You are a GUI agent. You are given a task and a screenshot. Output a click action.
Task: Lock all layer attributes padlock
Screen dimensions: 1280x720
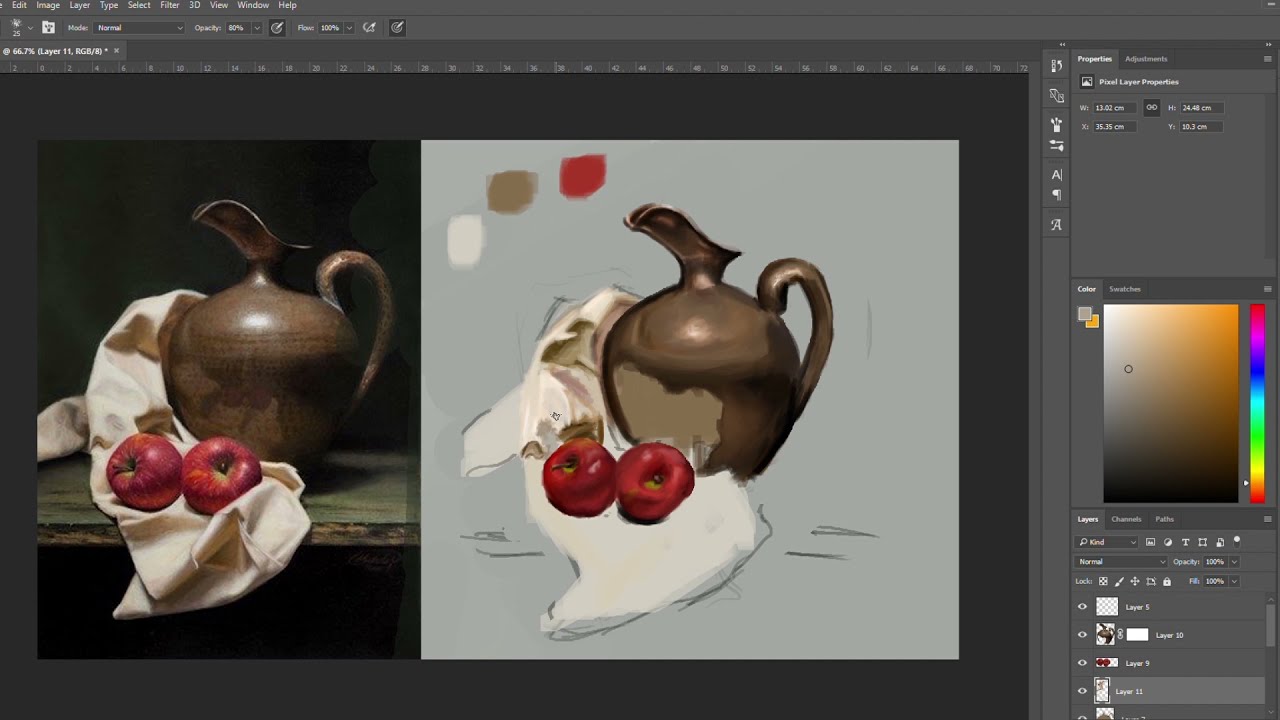pos(1167,581)
